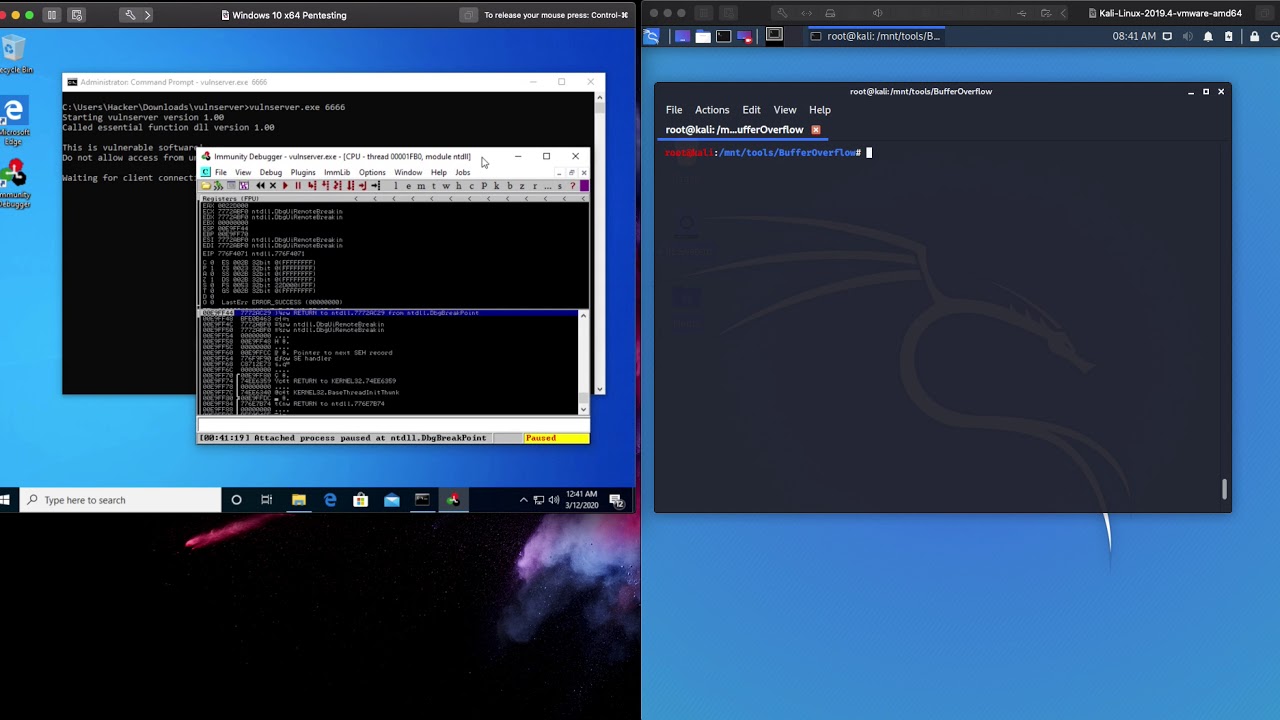Image resolution: width=1280 pixels, height=720 pixels.
Task: Open Plugins menu in Immunity Debugger
Action: (x=303, y=172)
